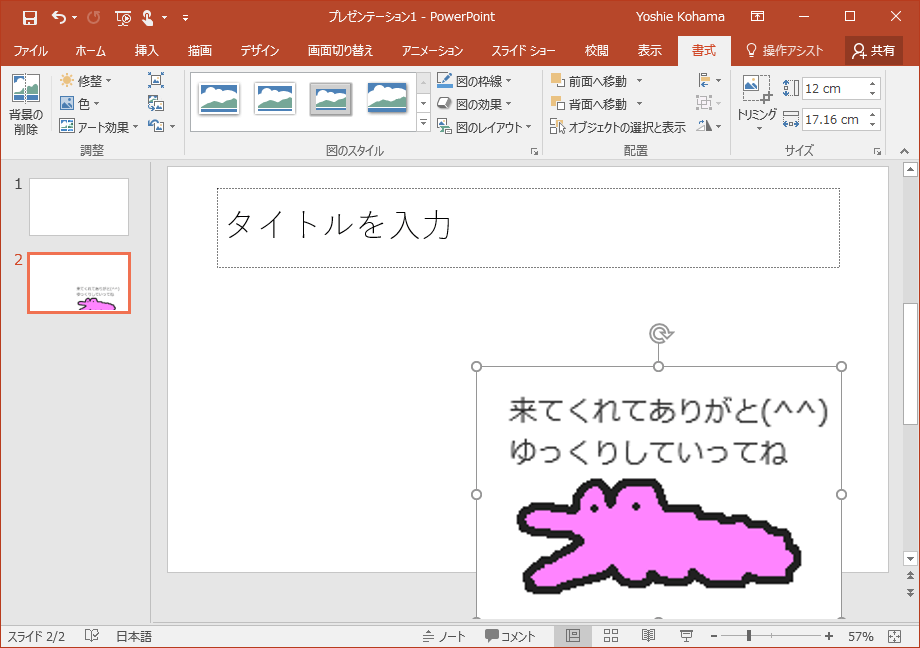
Task: Start slideshow from beginning icon
Action: (123, 18)
